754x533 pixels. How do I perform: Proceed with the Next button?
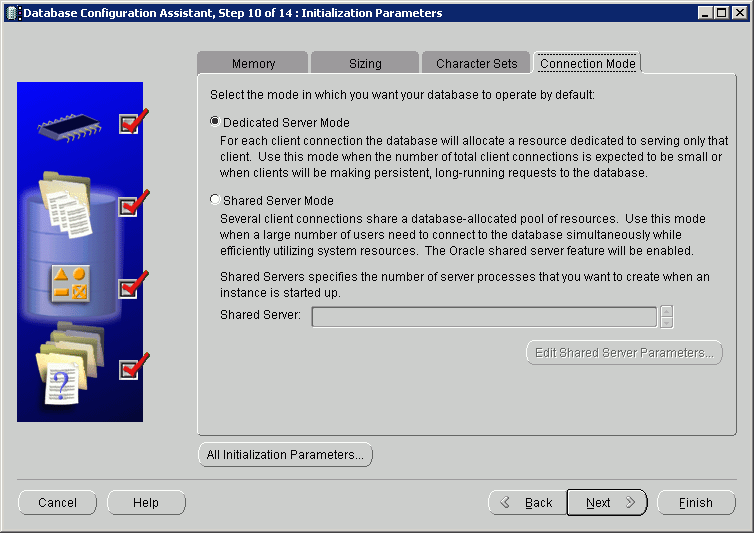pyautogui.click(x=607, y=503)
